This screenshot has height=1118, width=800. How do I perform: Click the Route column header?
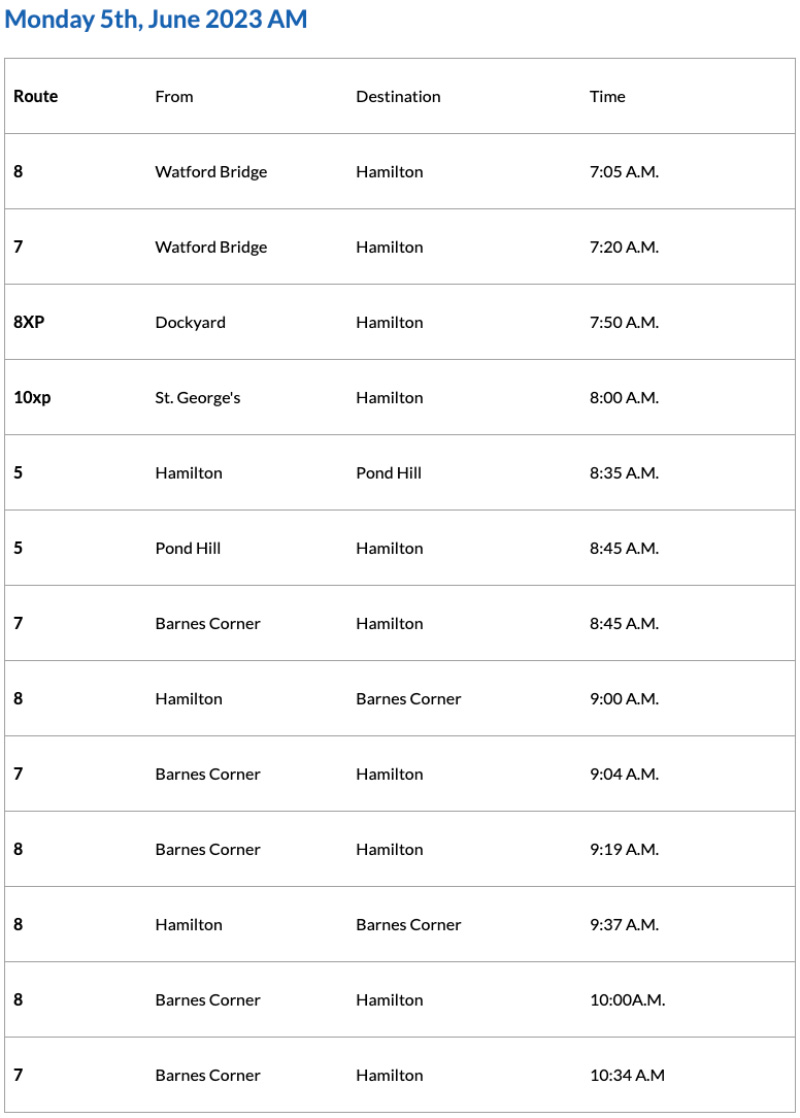coord(36,97)
